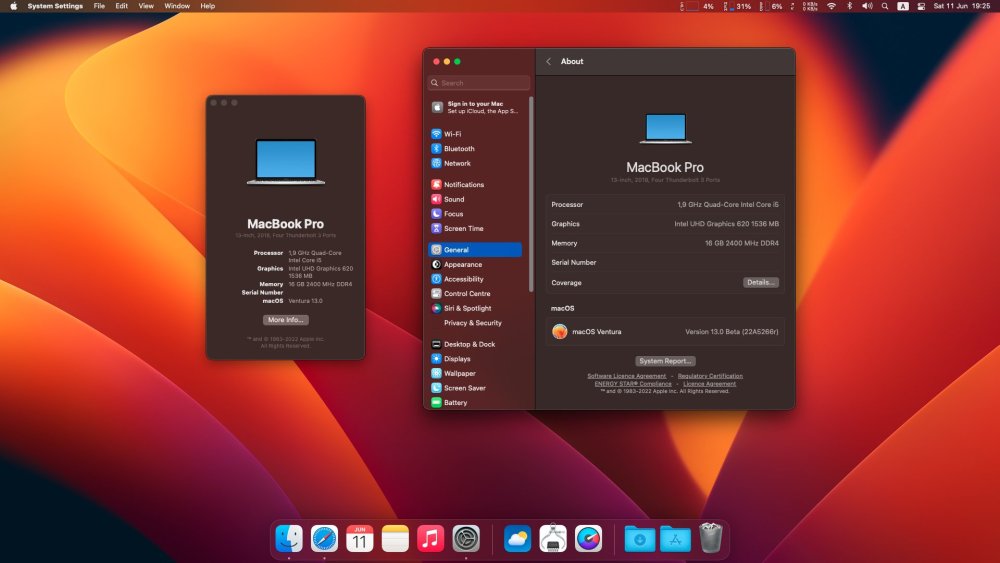Launch Safari from the Dock
Screen dimensions: 1000x563
coord(324,539)
